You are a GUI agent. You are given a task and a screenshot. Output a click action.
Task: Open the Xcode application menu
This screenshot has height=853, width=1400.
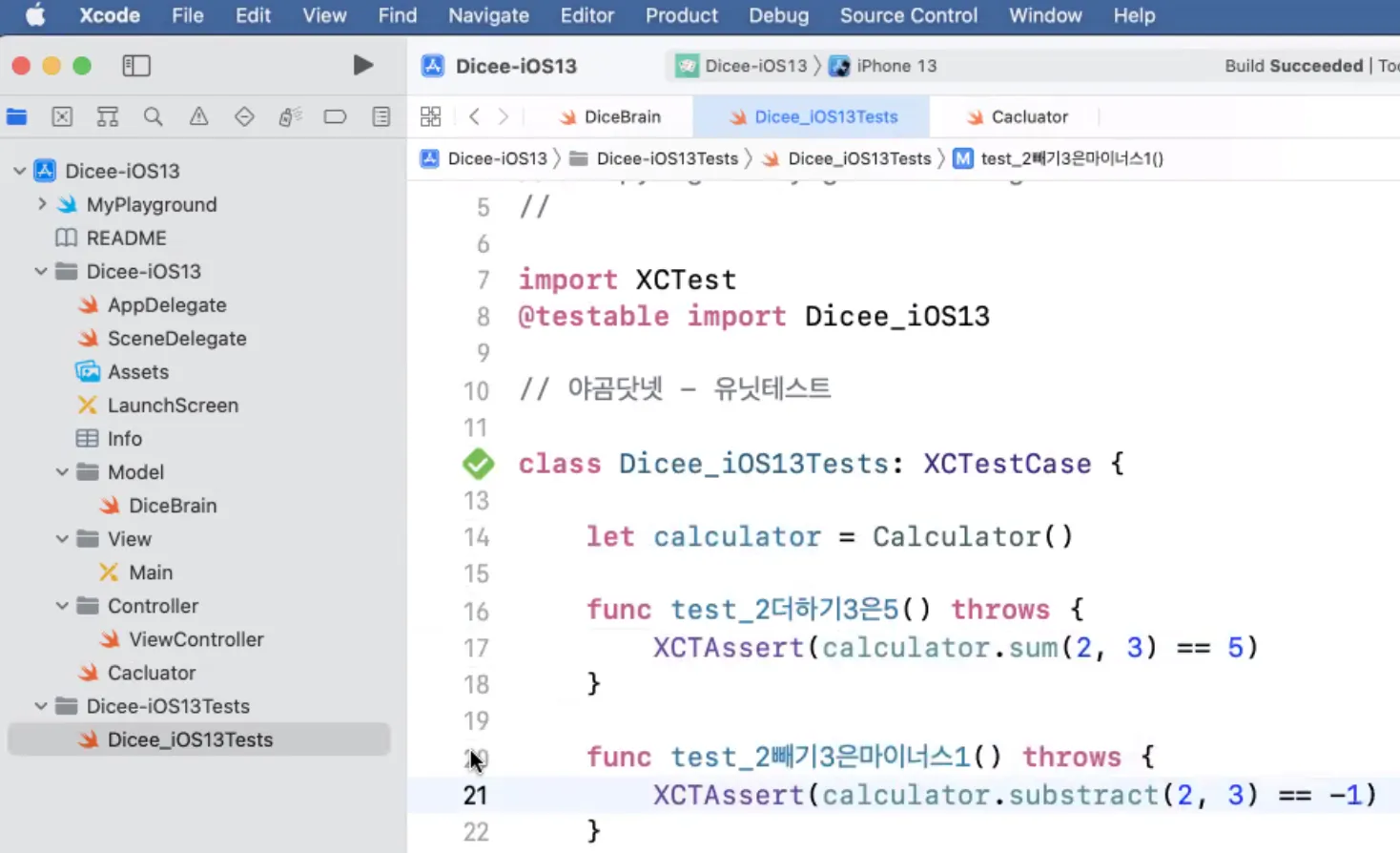click(110, 15)
